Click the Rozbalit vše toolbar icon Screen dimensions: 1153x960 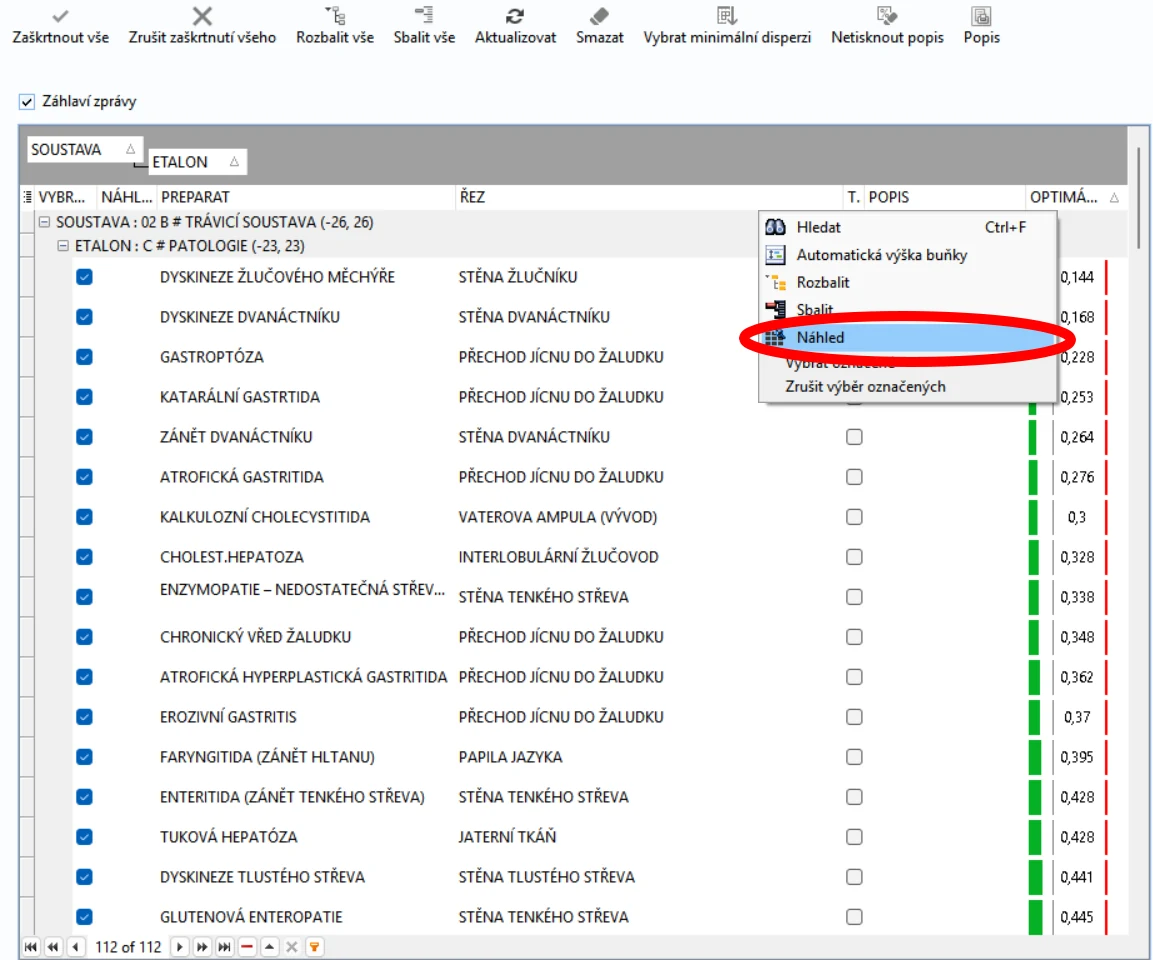click(x=335, y=15)
